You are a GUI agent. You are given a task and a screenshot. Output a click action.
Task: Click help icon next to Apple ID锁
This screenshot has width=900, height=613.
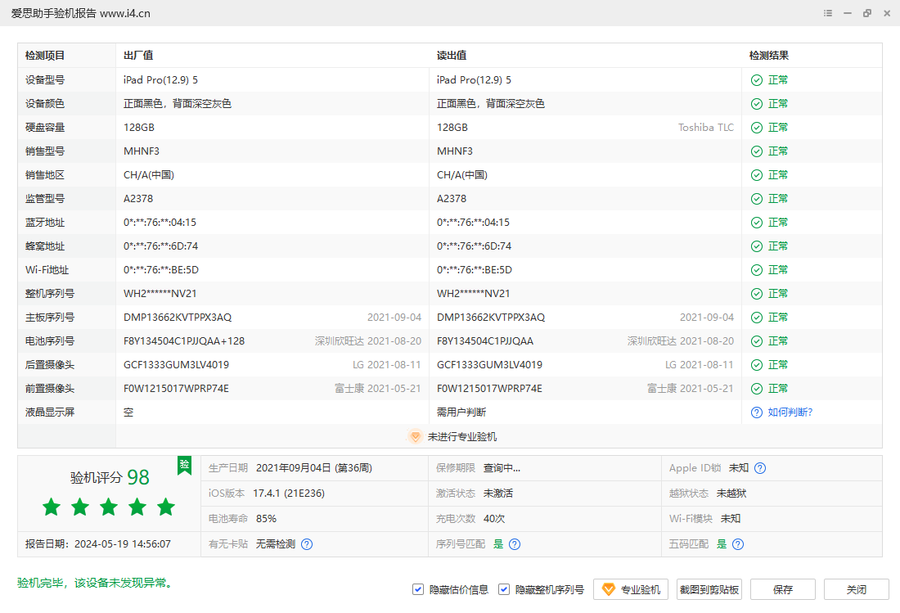pos(760,468)
